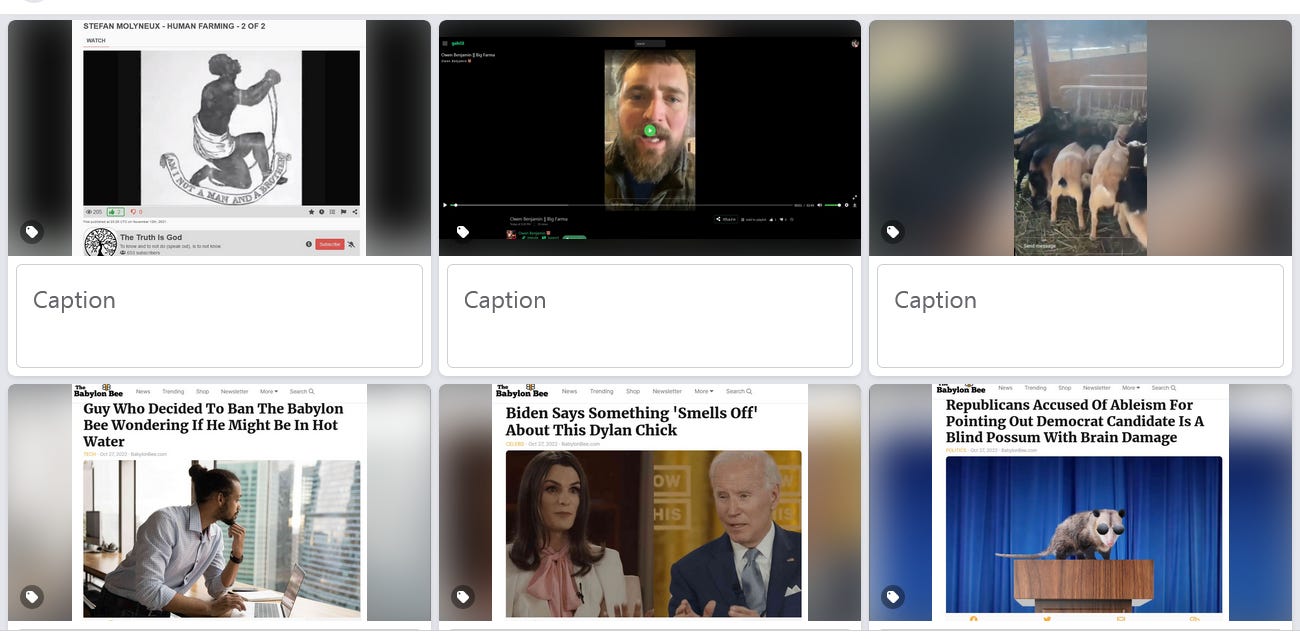This screenshot has width=1300, height=639.
Task: Click tag icon on 'Ban The Babylon Bee' image
Action: [32, 597]
